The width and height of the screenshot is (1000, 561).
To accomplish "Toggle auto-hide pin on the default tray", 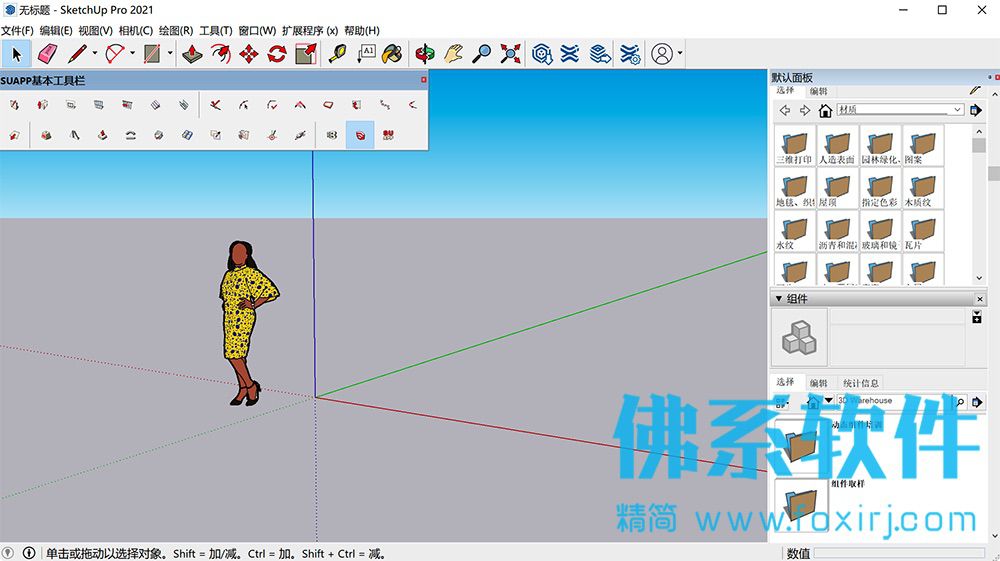I will click(990, 77).
